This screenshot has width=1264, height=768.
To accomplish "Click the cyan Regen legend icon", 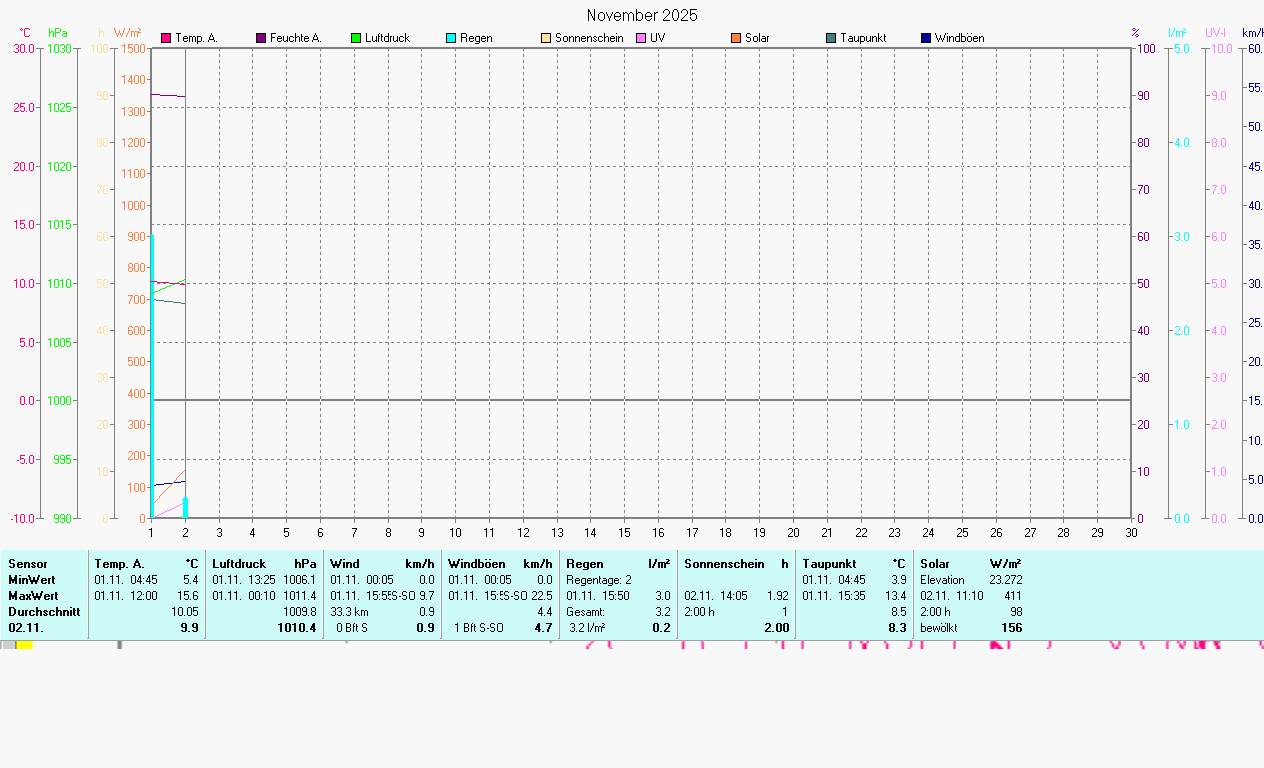I will tap(450, 37).
